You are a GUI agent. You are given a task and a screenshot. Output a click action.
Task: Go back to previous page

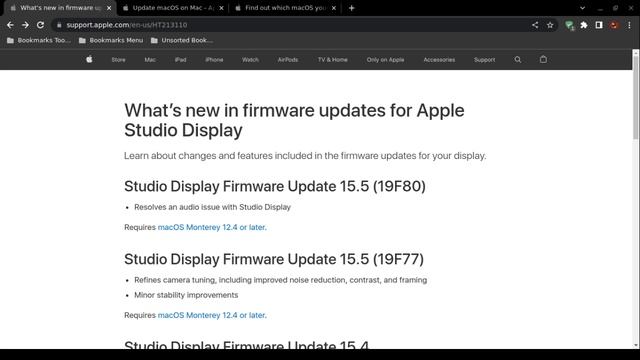coord(10,25)
